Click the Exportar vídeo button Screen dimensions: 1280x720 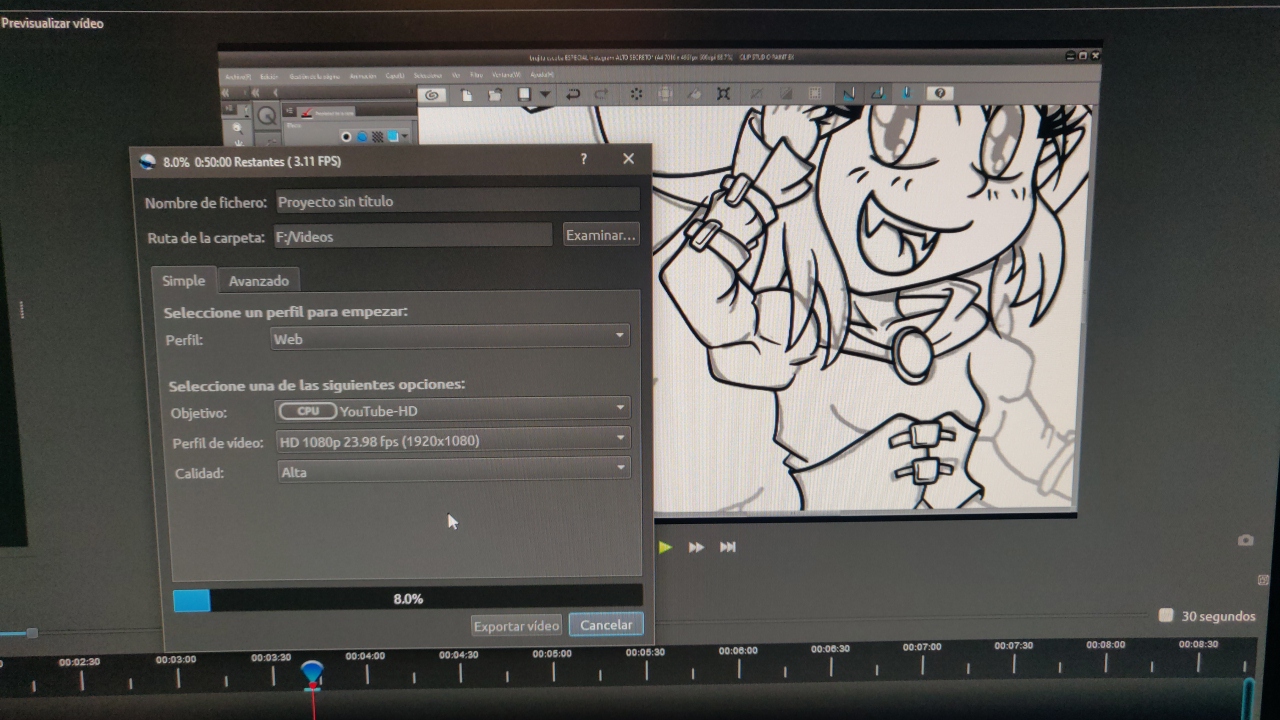pyautogui.click(x=516, y=625)
